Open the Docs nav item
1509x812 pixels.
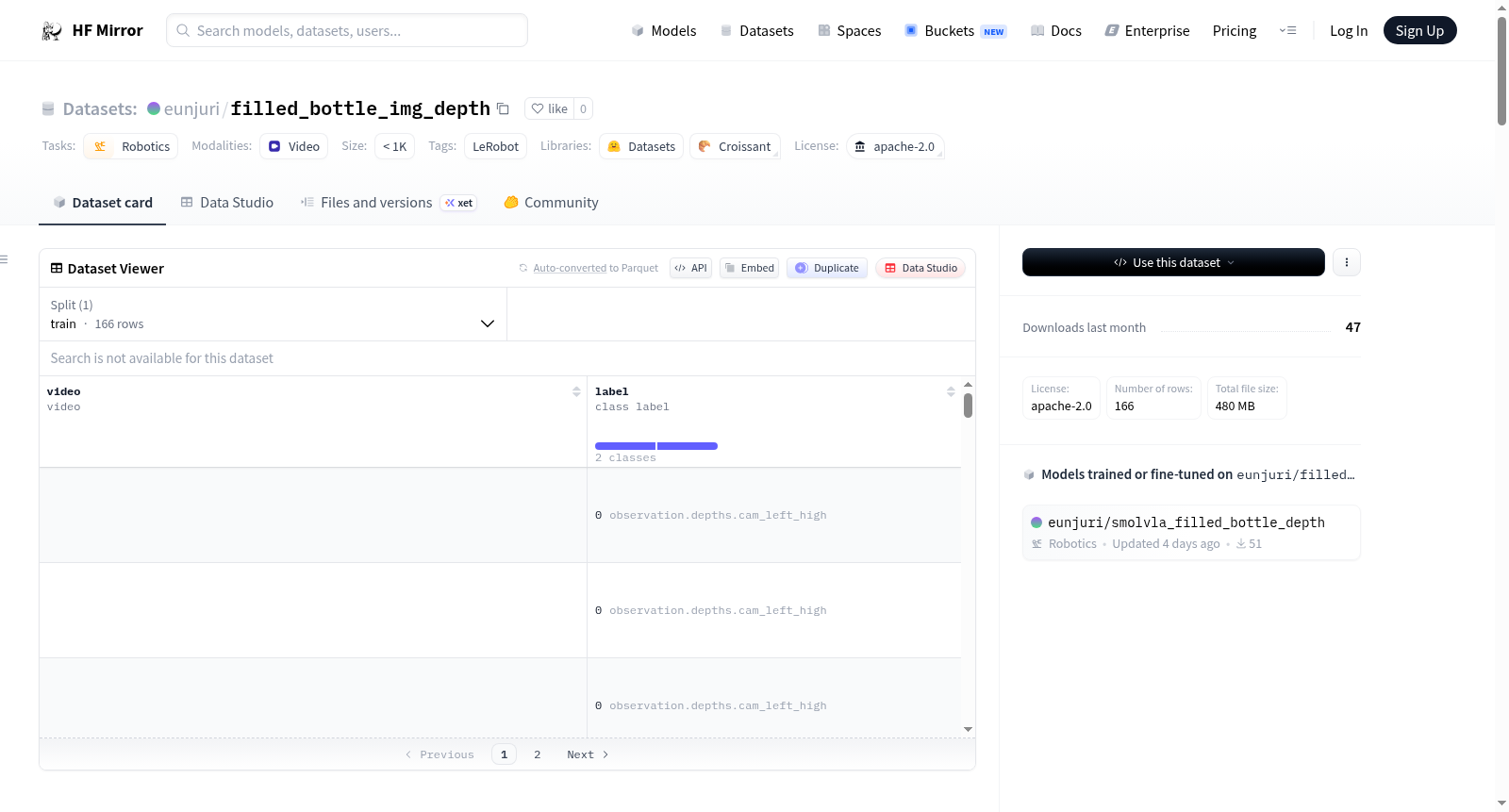[x=1056, y=31]
